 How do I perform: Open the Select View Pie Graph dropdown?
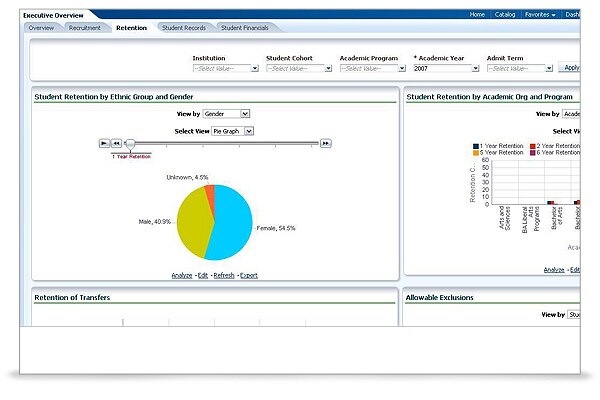pos(232,131)
